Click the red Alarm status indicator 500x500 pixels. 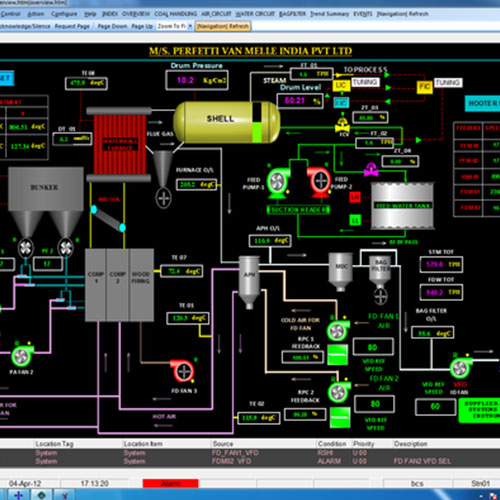point(171,483)
